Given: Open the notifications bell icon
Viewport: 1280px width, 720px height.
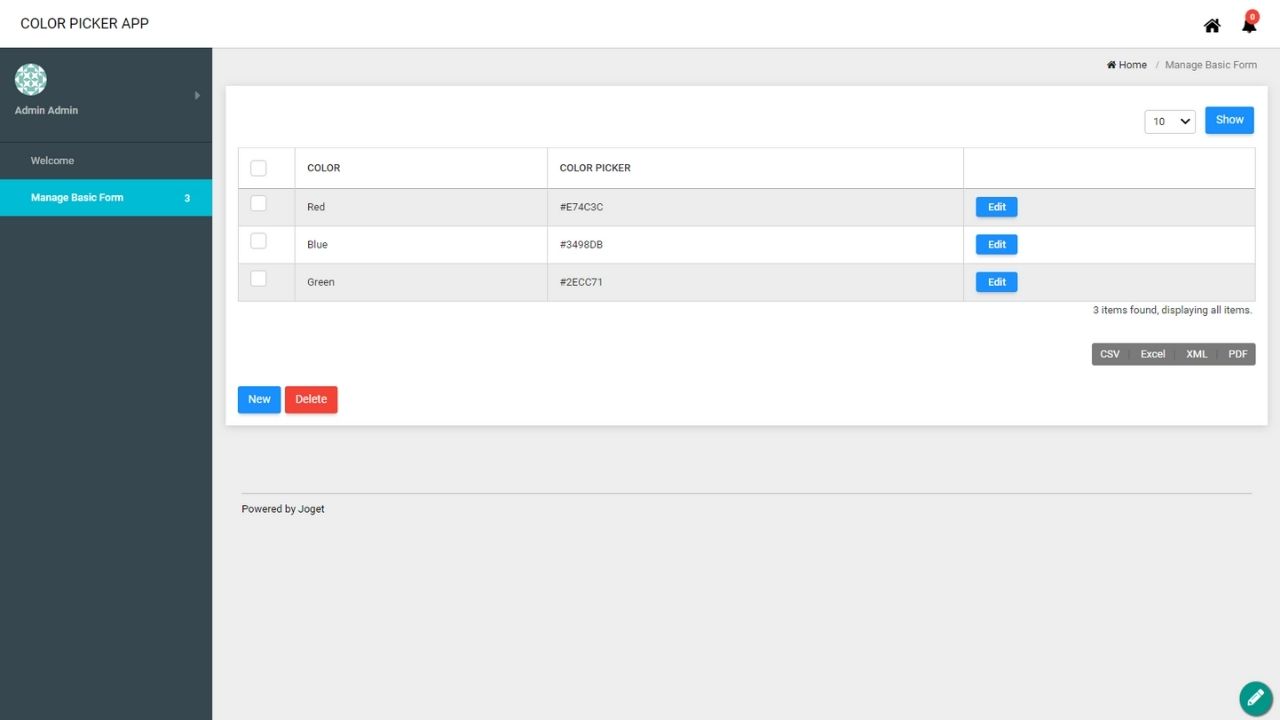Looking at the screenshot, I should point(1249,25).
